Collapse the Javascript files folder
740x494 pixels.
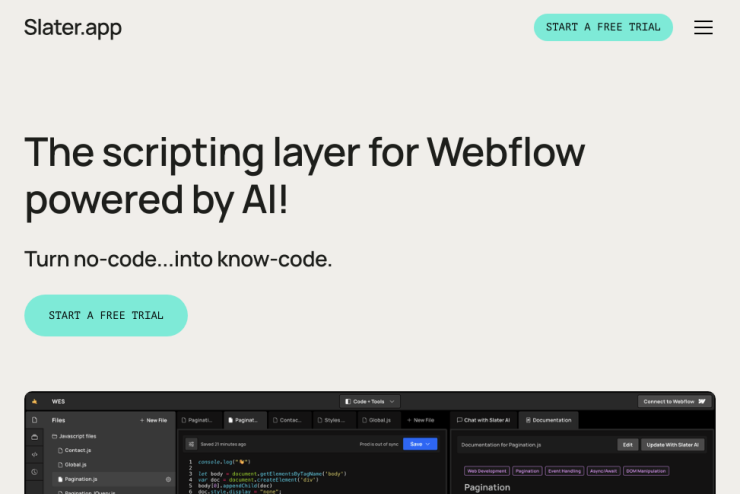pos(74,436)
